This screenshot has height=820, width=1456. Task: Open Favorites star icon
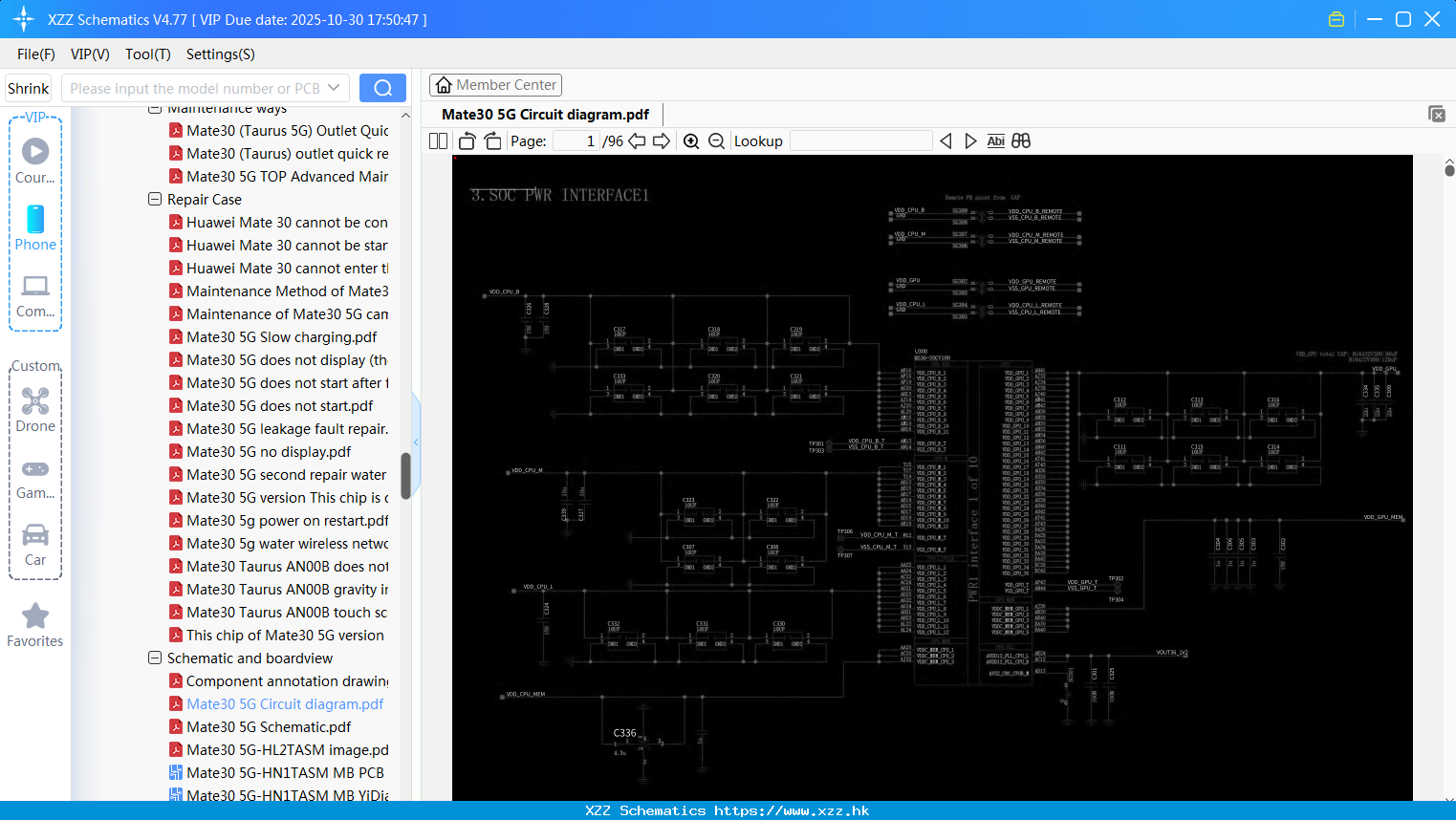[35, 625]
